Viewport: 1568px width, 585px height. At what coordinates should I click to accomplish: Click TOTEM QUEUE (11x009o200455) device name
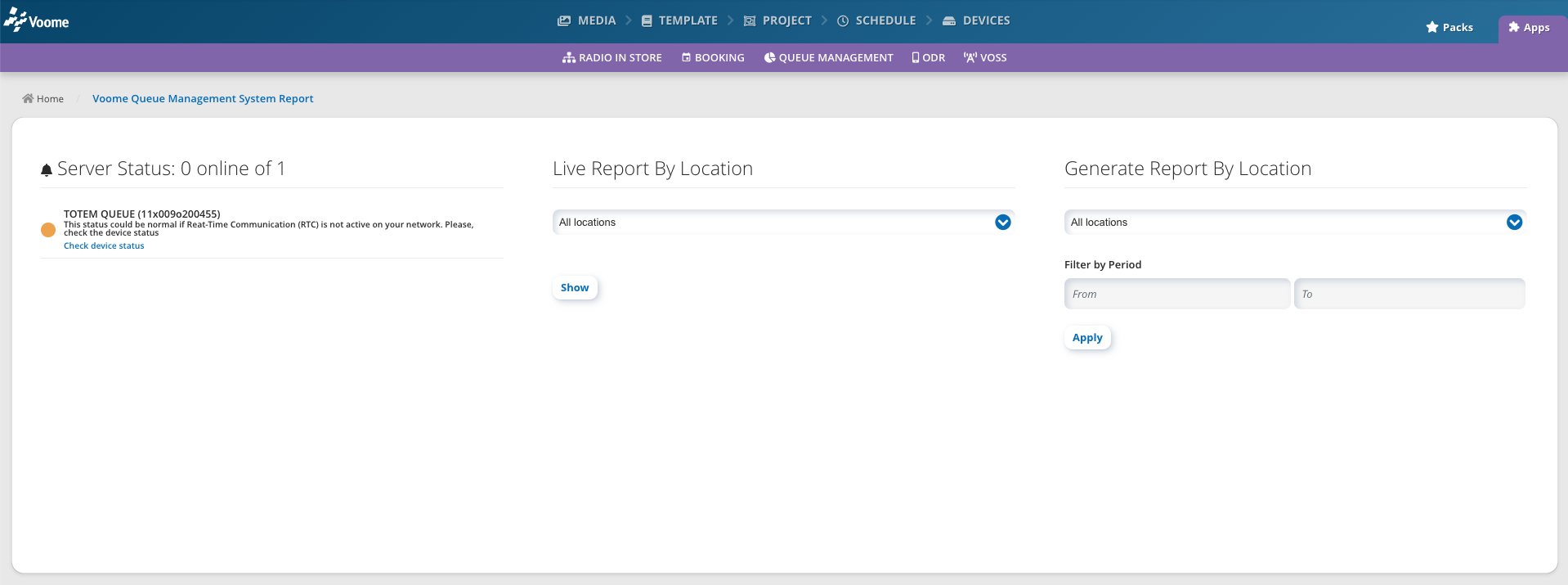[142, 214]
